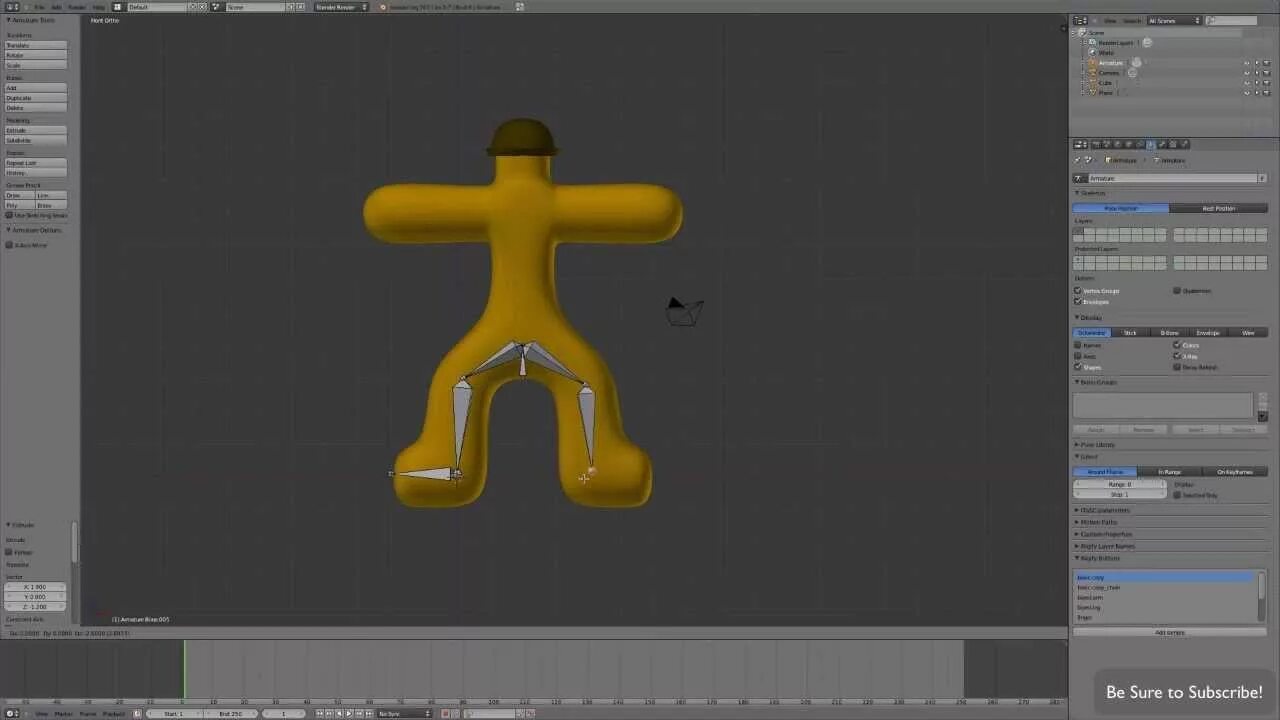Enable the Quaternion deform checkbox
The image size is (1280, 720).
click(1177, 291)
